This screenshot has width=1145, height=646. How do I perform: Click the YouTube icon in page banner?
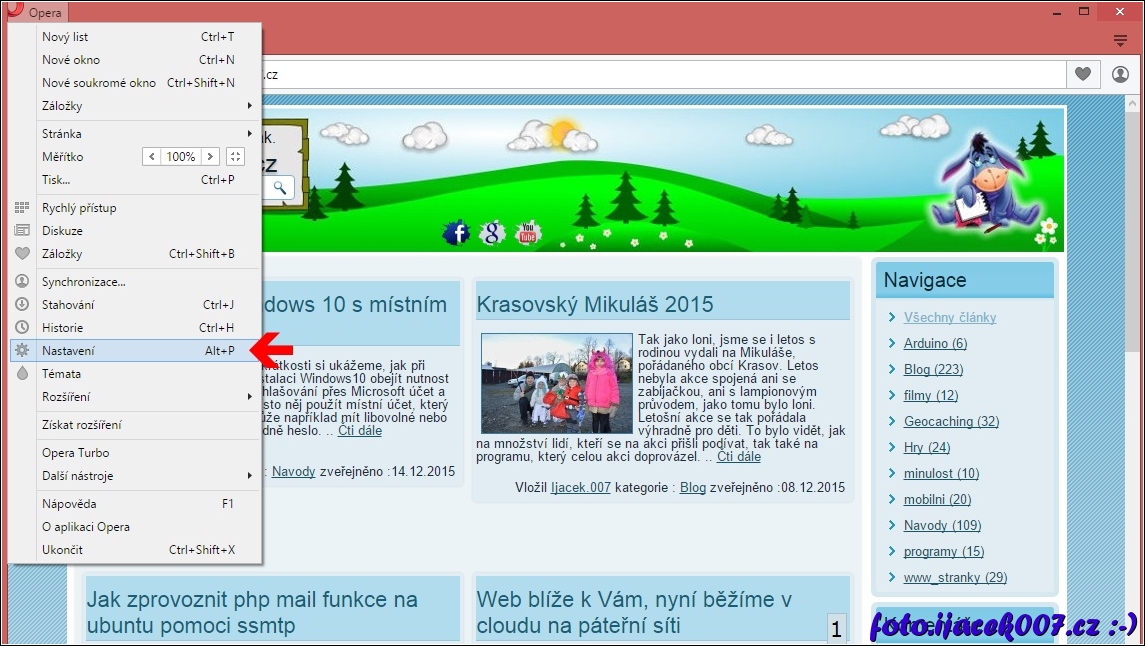pos(528,233)
